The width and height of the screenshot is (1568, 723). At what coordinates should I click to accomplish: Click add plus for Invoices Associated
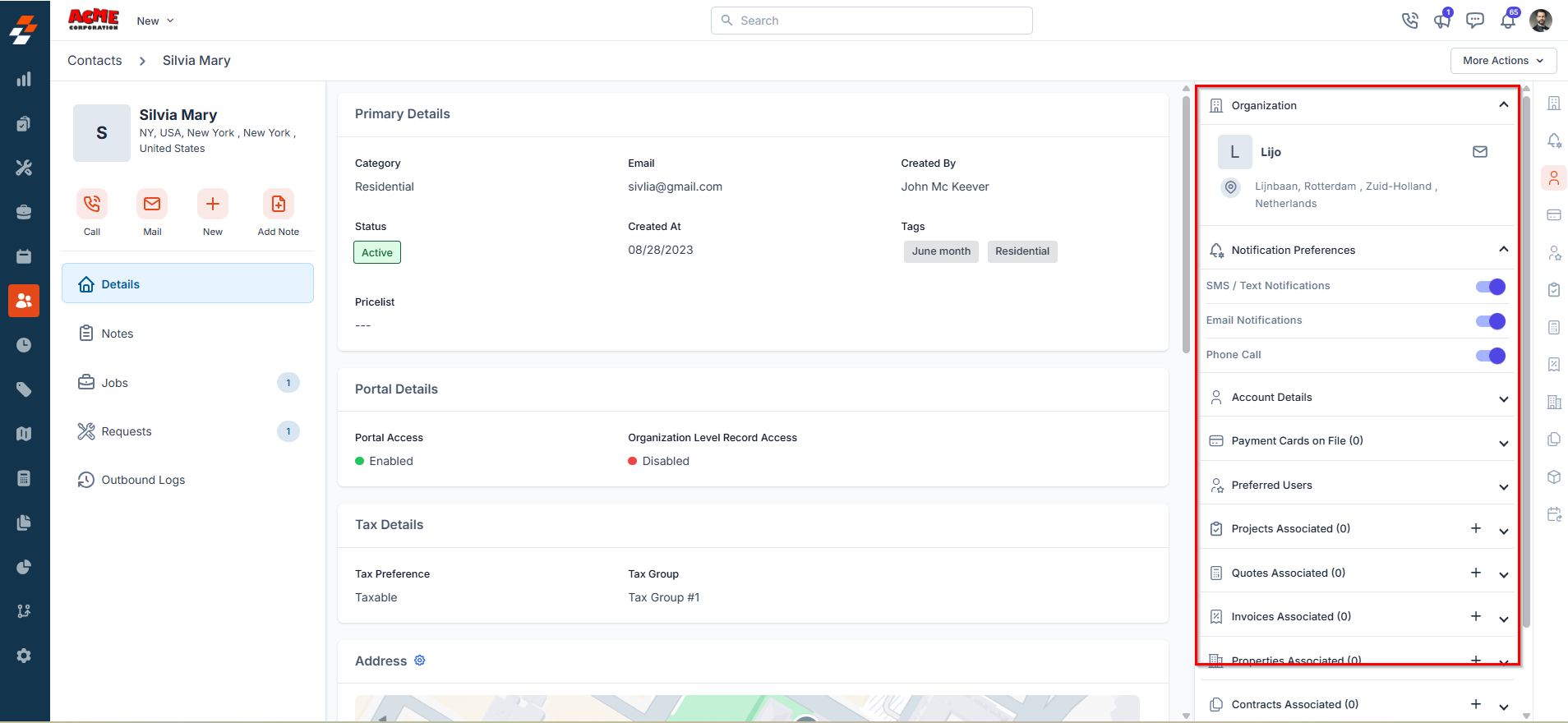click(1476, 616)
